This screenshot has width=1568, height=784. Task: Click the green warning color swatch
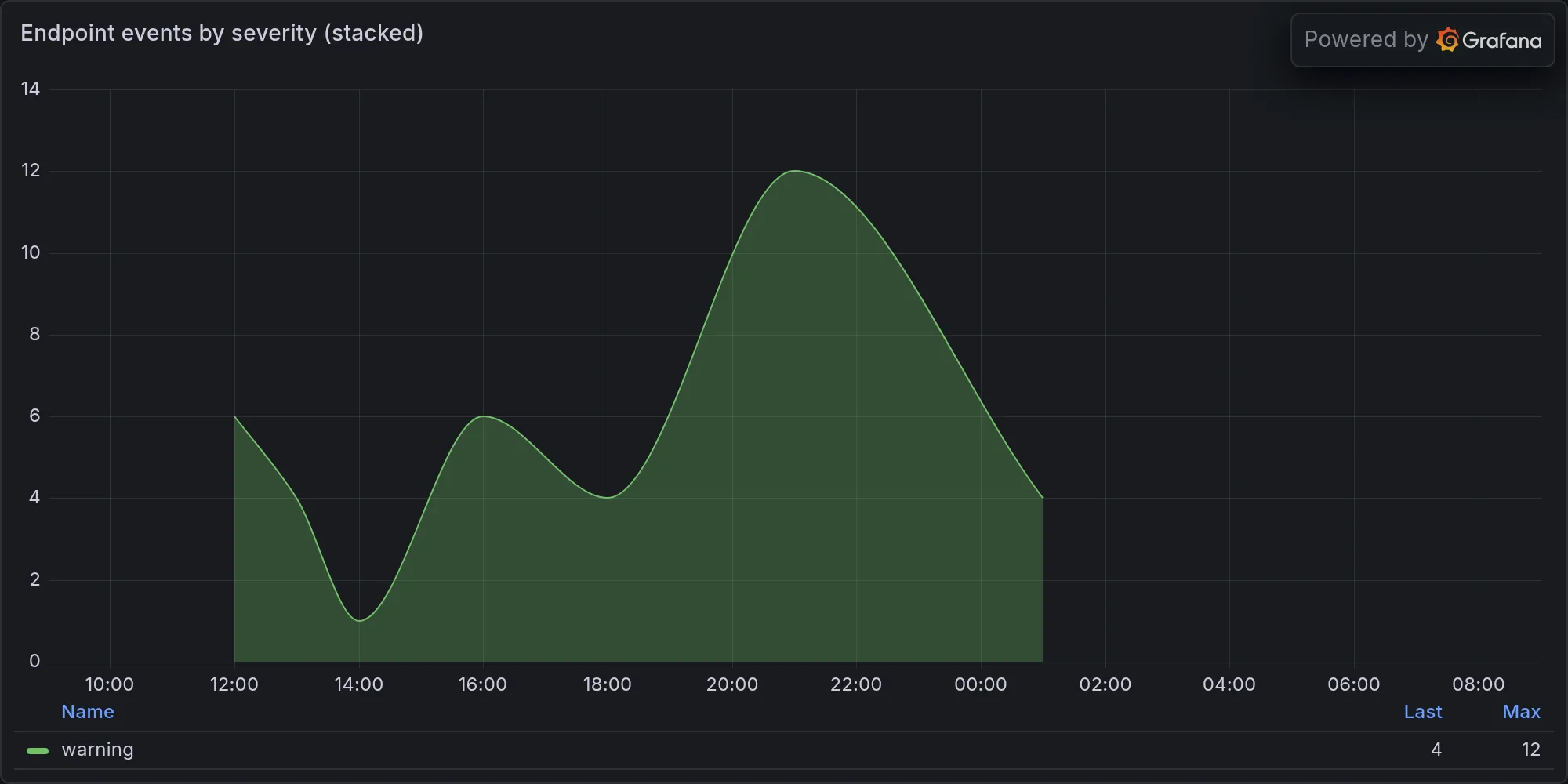[x=38, y=750]
